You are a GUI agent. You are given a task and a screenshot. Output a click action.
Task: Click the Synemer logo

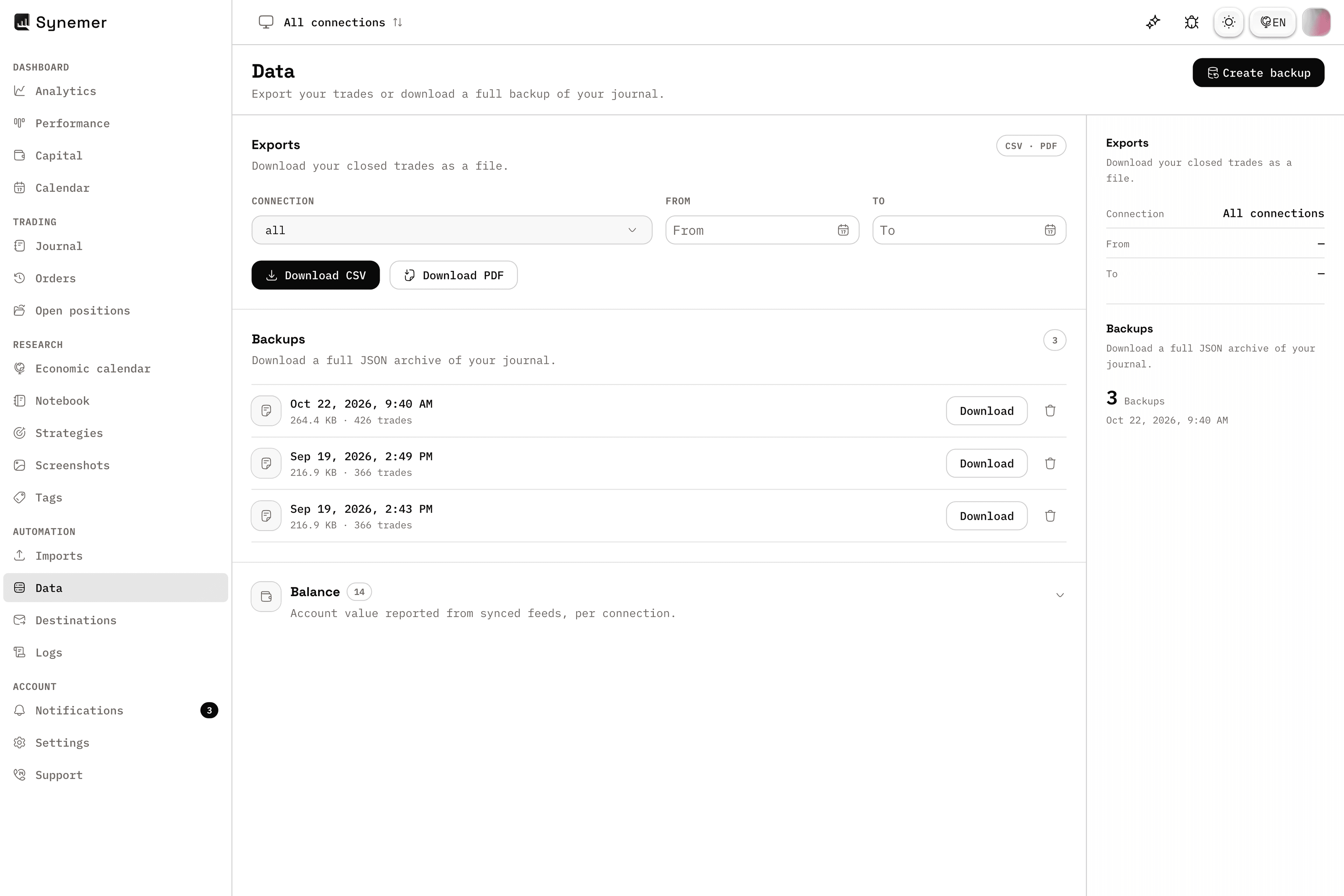[x=60, y=22]
